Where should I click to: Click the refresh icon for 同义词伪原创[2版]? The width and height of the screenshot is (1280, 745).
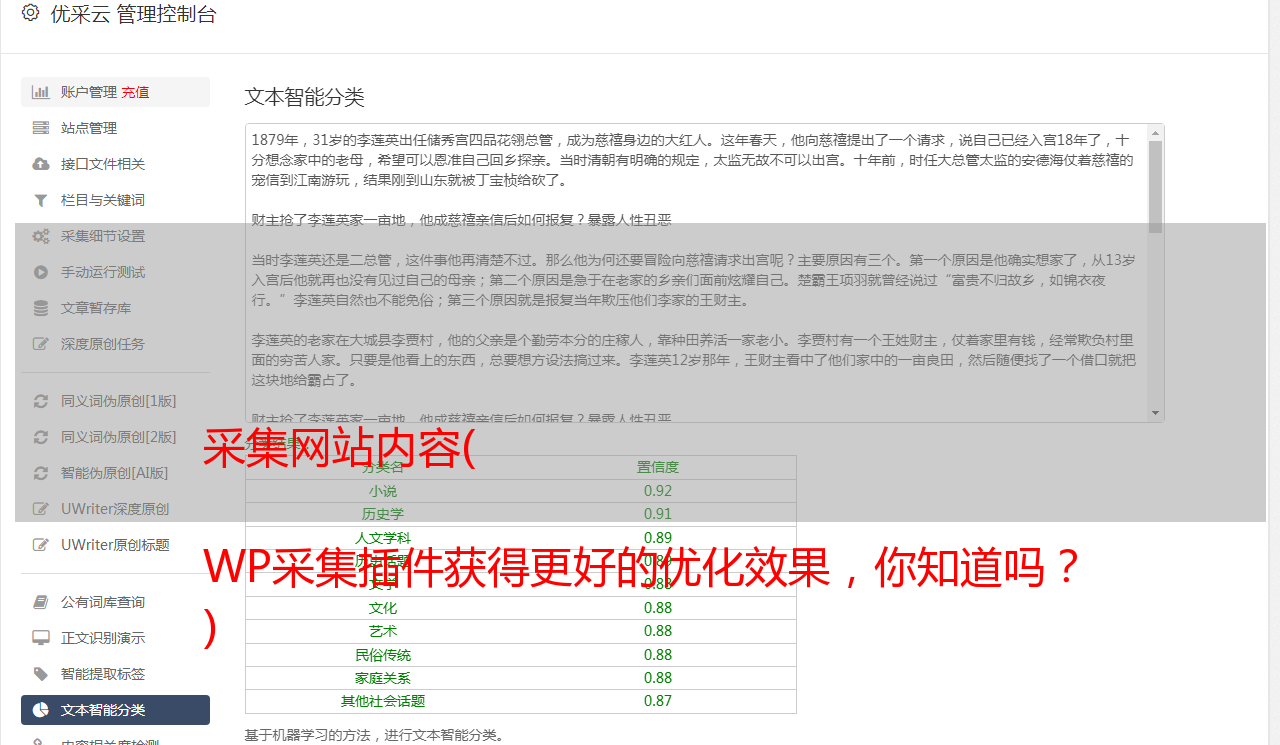tap(41, 437)
